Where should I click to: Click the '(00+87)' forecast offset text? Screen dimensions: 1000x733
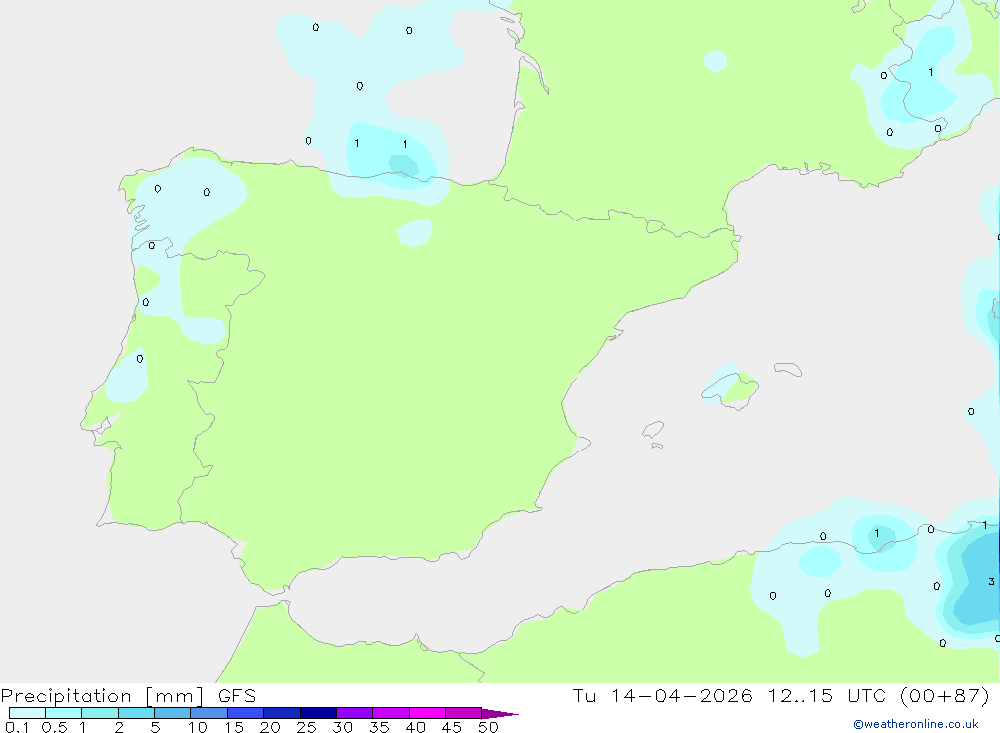[945, 695]
